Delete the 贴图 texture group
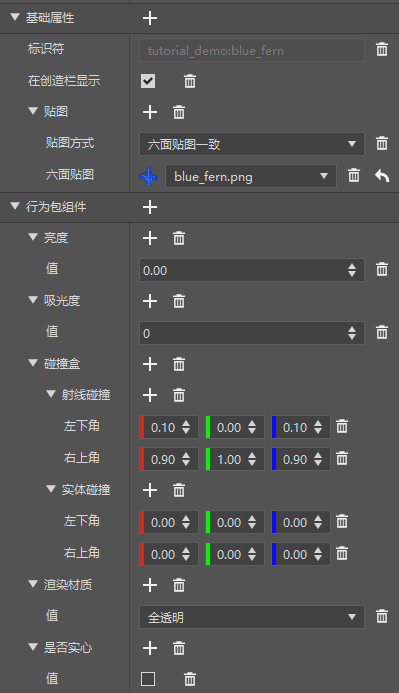Viewport: 399px width, 693px height. pos(179,112)
